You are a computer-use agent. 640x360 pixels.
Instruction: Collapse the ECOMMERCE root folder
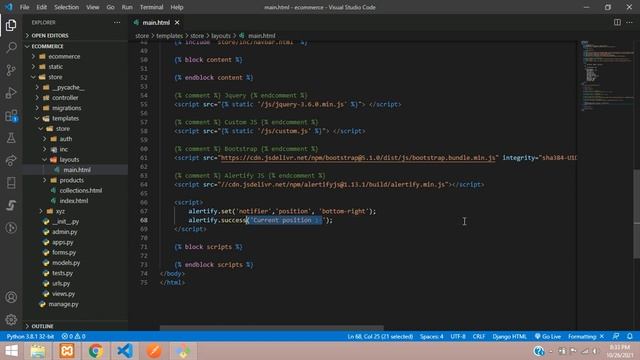pos(76,46)
